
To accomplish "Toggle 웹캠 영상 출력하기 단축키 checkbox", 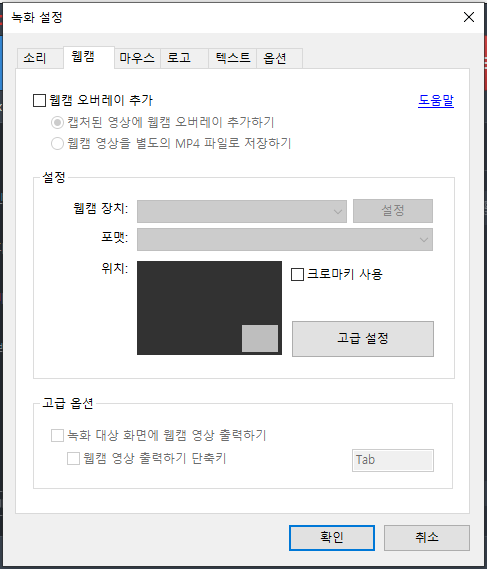I will point(73,458).
